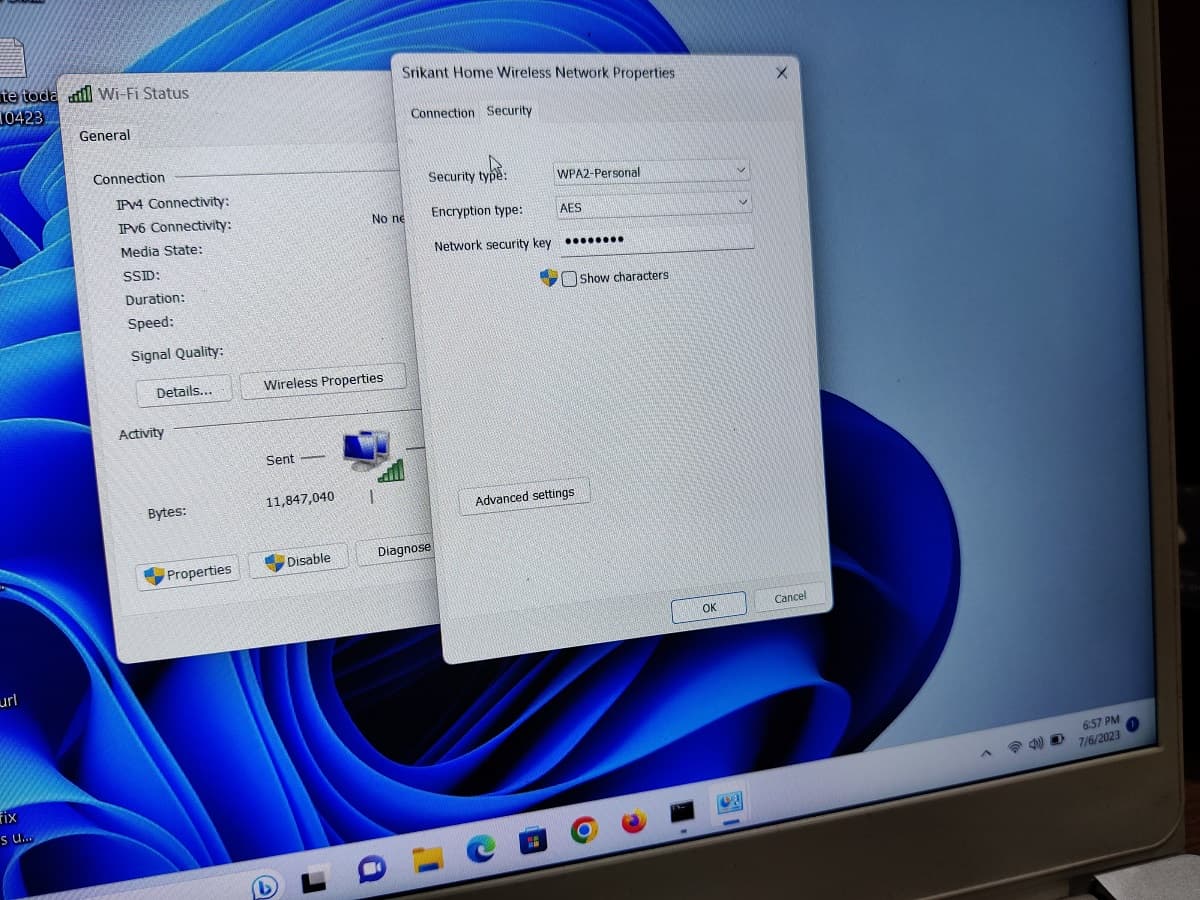This screenshot has width=1200, height=900.
Task: Open Task View from the taskbar
Action: 315,879
